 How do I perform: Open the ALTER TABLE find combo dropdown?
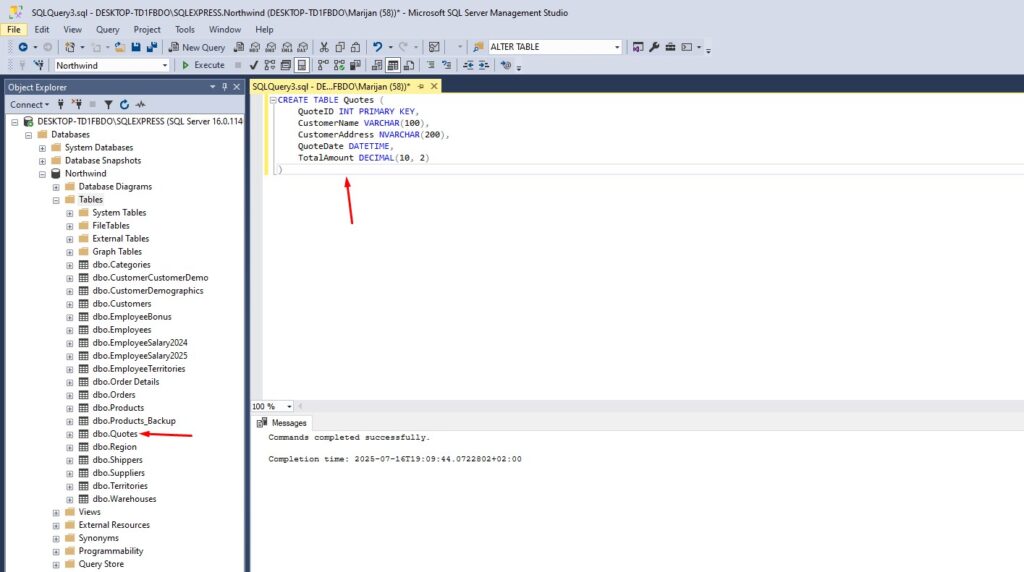[x=617, y=47]
